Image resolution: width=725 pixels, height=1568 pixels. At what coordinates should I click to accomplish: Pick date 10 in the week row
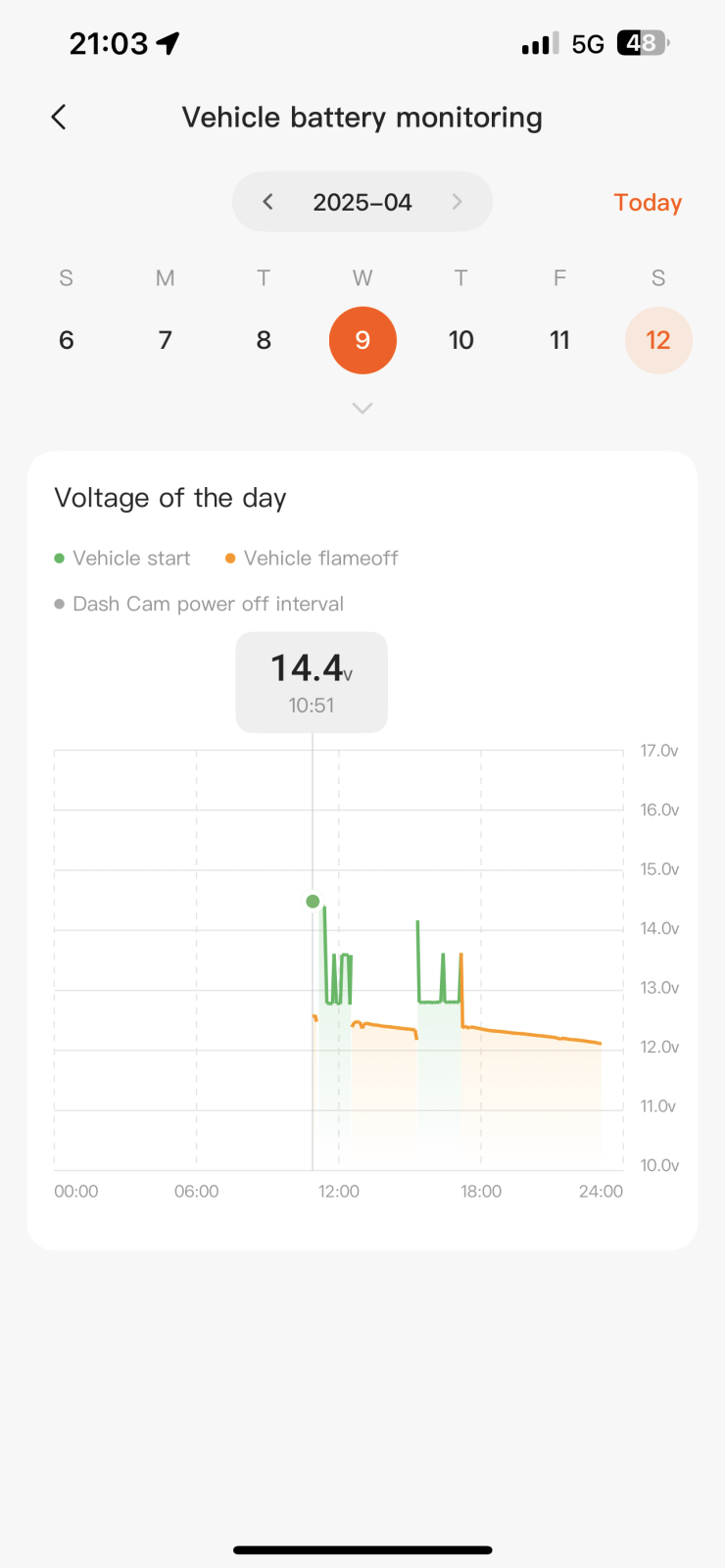coord(461,340)
